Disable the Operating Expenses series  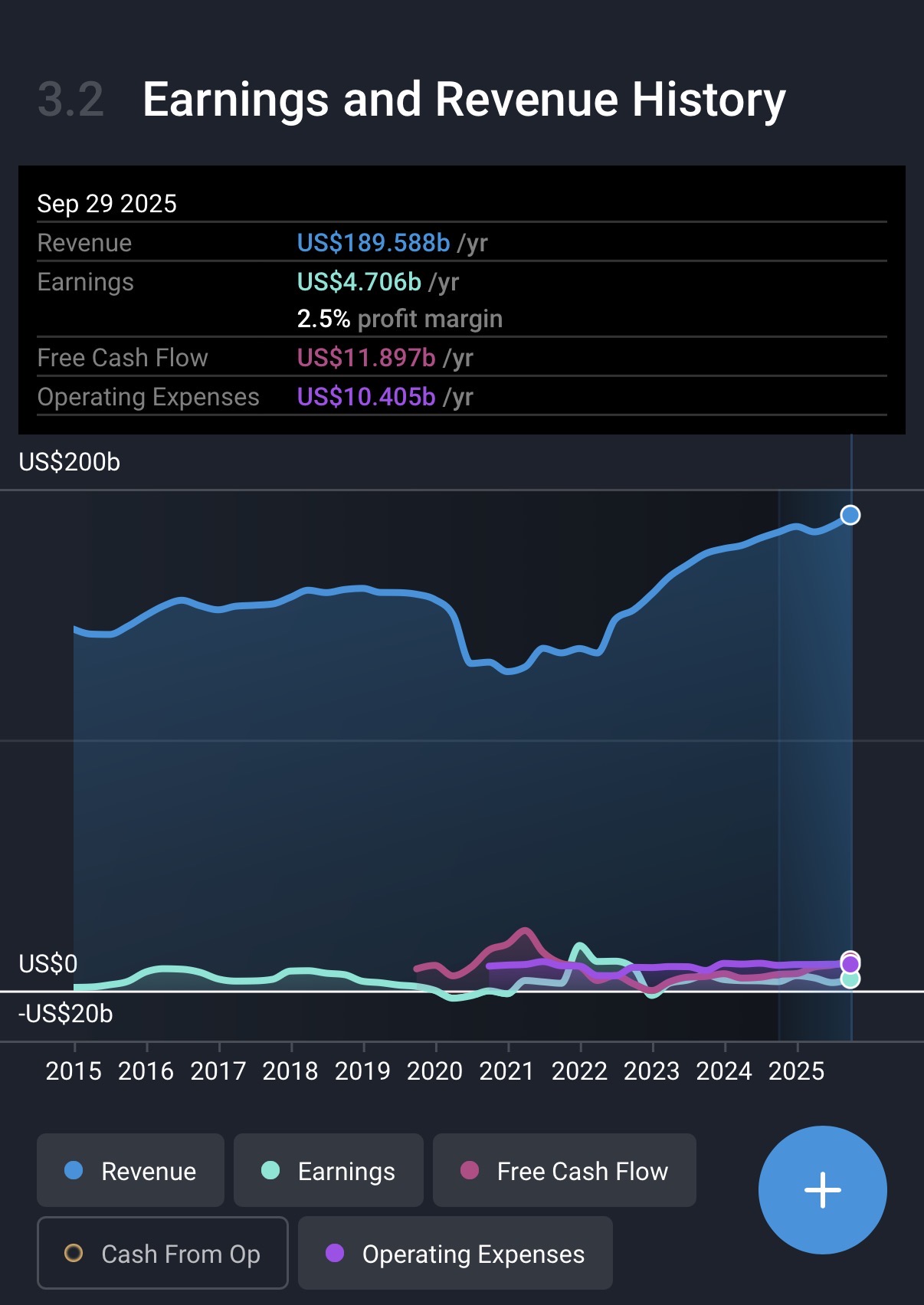[x=455, y=1253]
